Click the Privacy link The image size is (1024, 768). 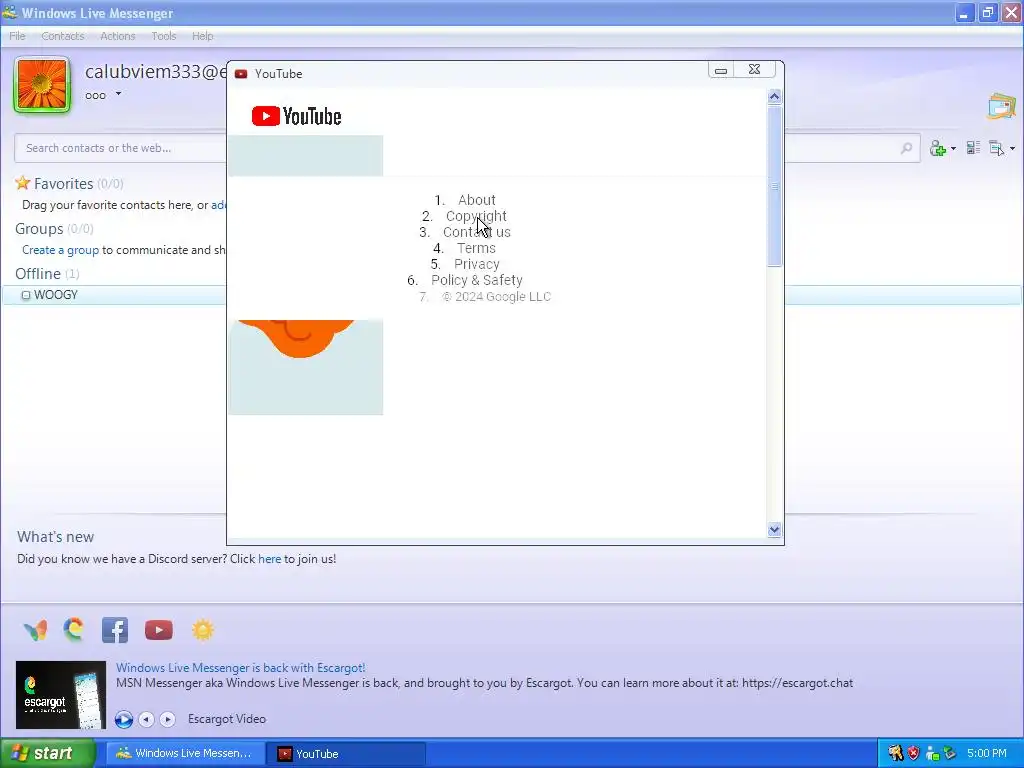point(477,264)
